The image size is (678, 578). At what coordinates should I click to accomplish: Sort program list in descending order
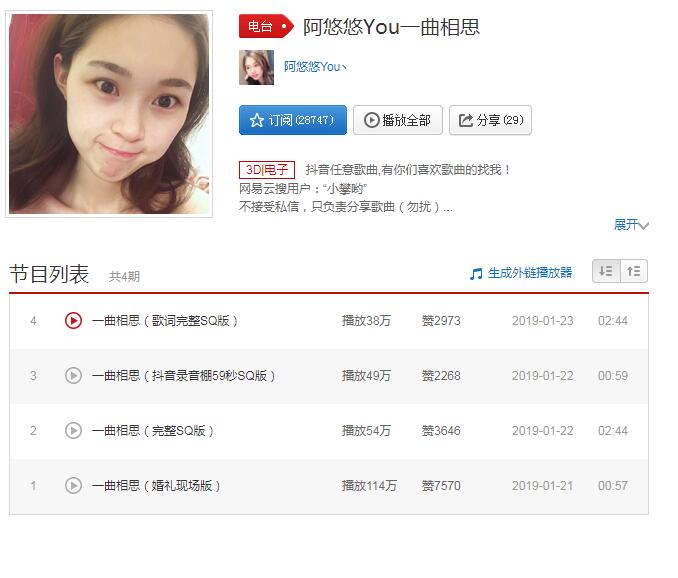click(606, 271)
